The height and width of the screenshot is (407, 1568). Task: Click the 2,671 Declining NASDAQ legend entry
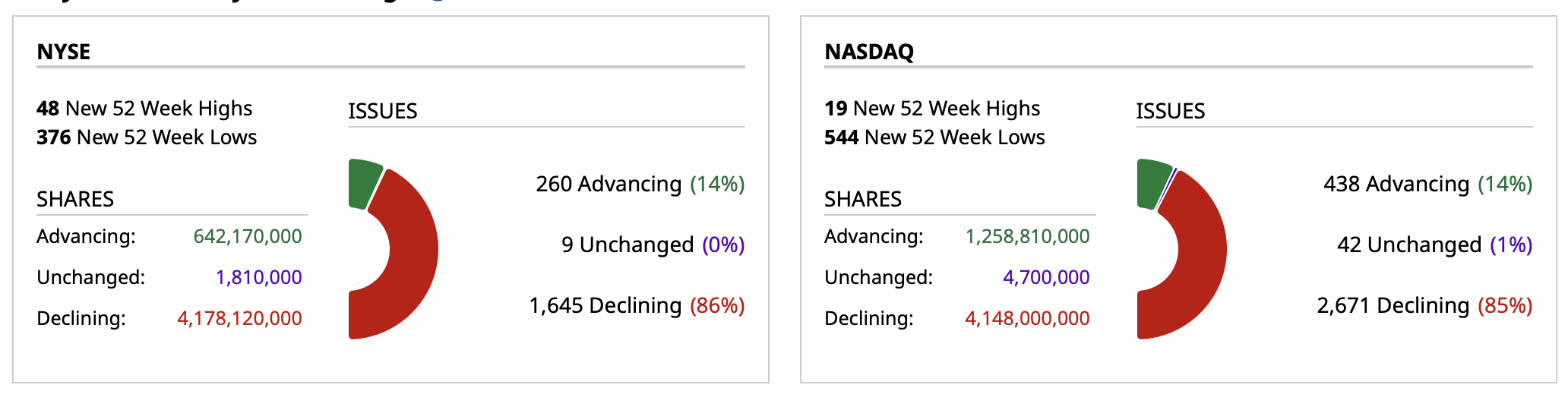[1424, 305]
